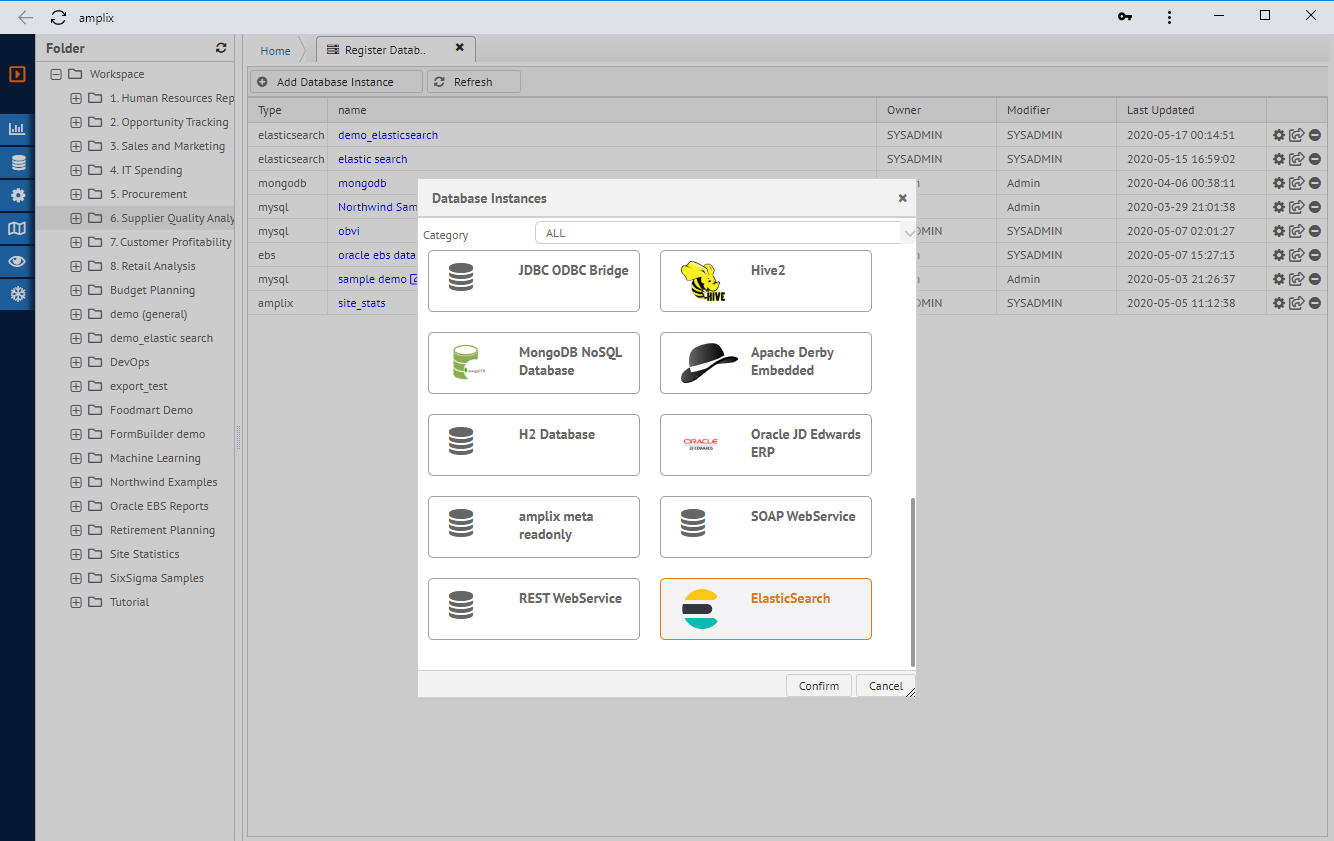Viewport: 1334px width, 841px height.
Task: Select the Site Statistics folder
Action: [x=145, y=554]
